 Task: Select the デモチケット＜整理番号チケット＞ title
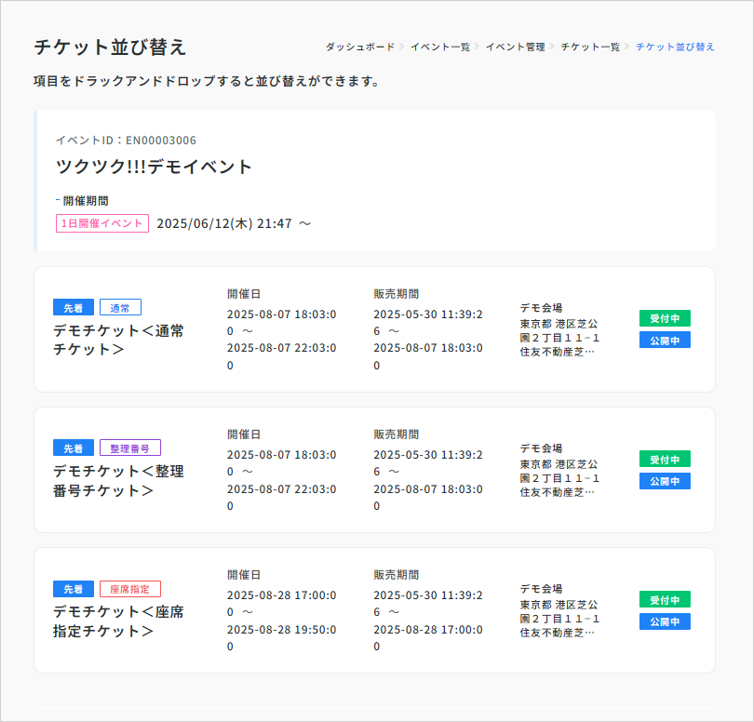pos(118,480)
